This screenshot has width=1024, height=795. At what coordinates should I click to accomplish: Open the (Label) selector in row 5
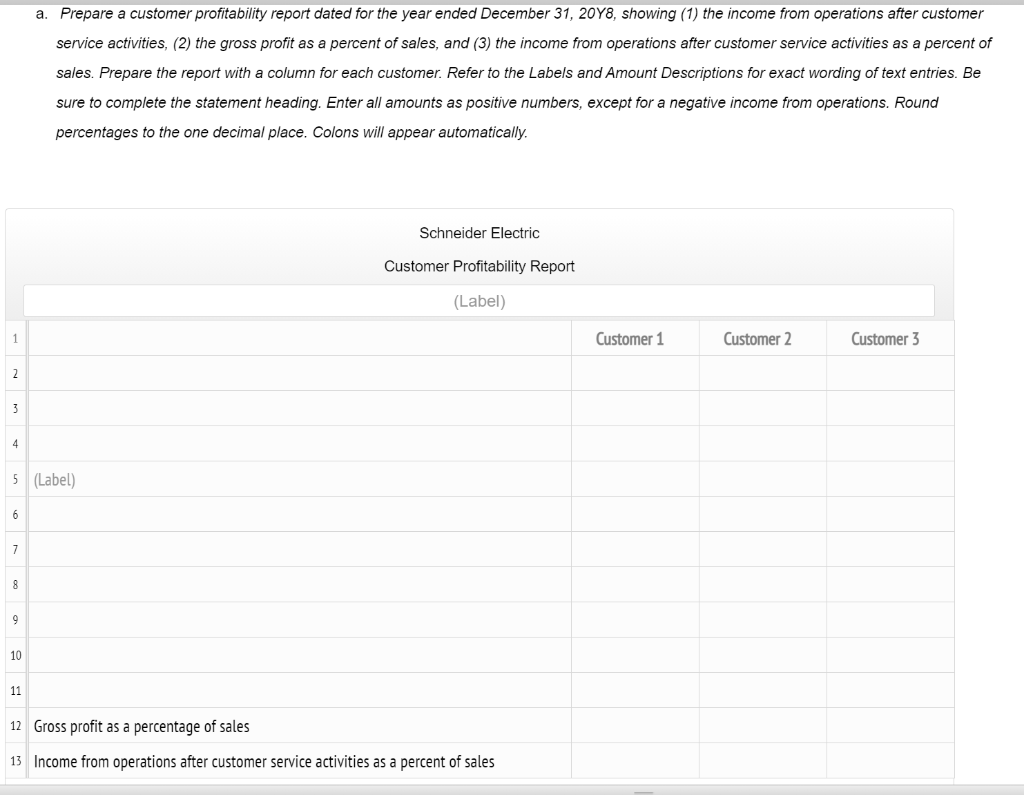tap(297, 479)
